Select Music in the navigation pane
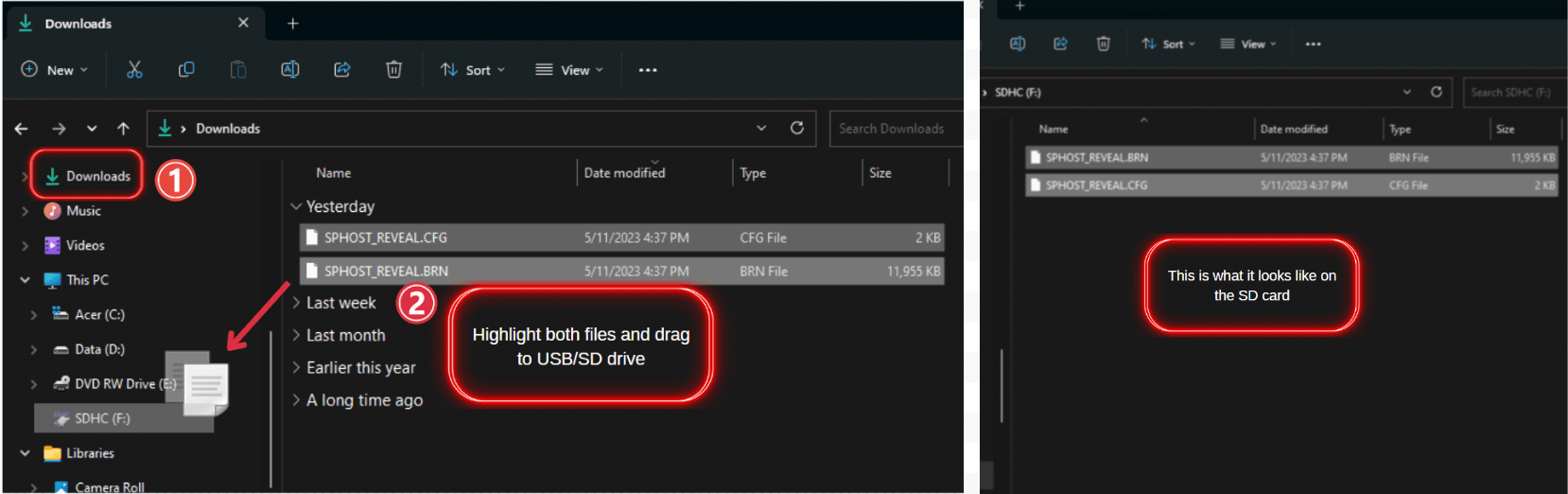 pyautogui.click(x=72, y=211)
